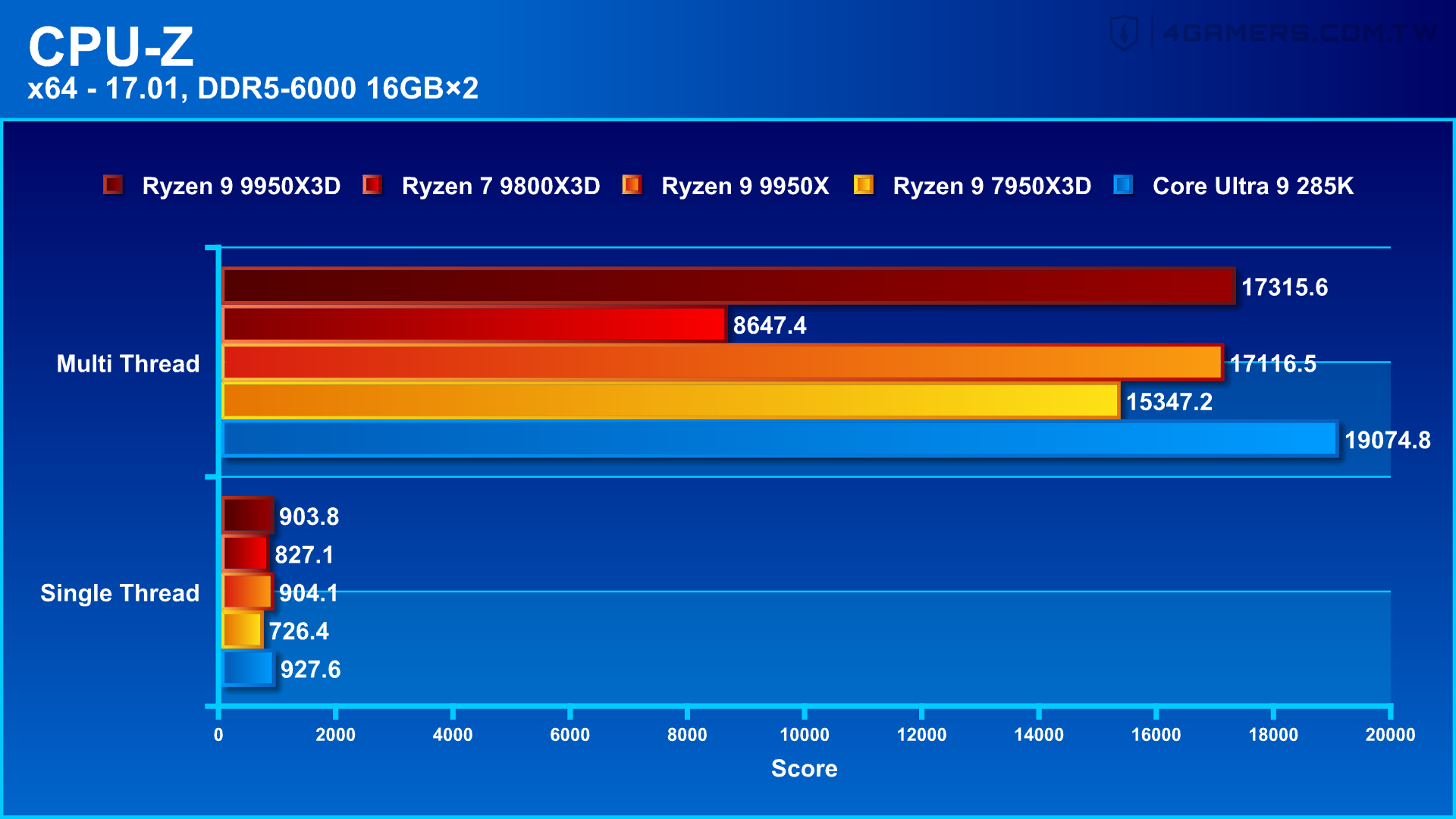
Task: Select the Core Ultra 9 285K legend label
Action: click(1253, 186)
